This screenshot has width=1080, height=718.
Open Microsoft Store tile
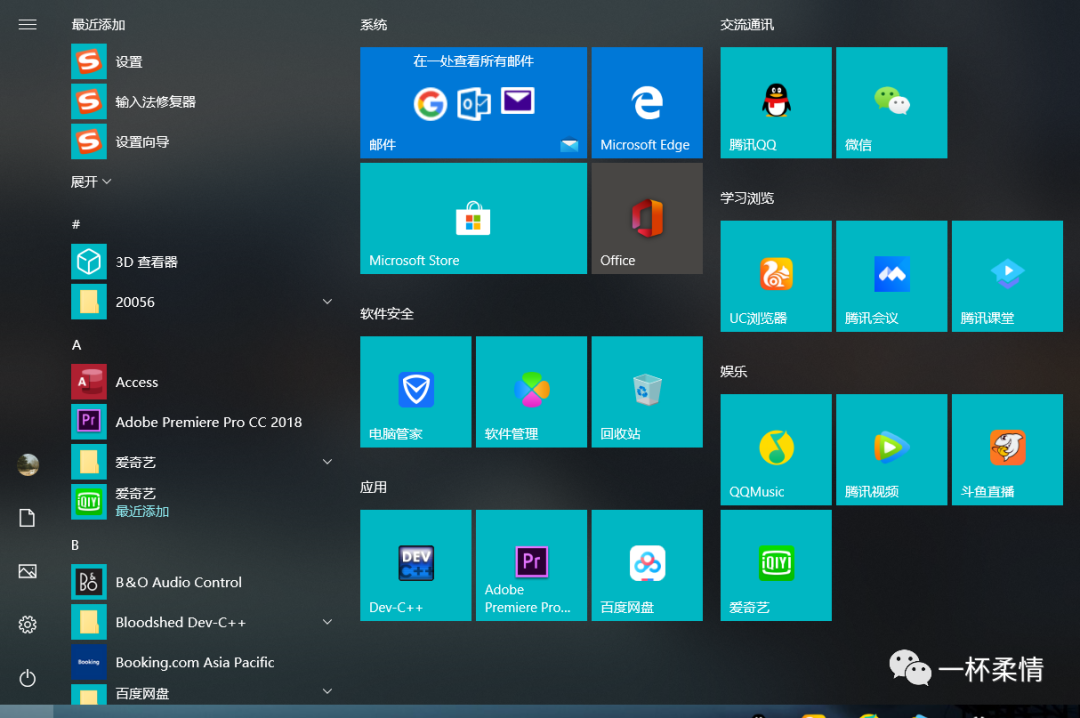pyautogui.click(x=473, y=218)
